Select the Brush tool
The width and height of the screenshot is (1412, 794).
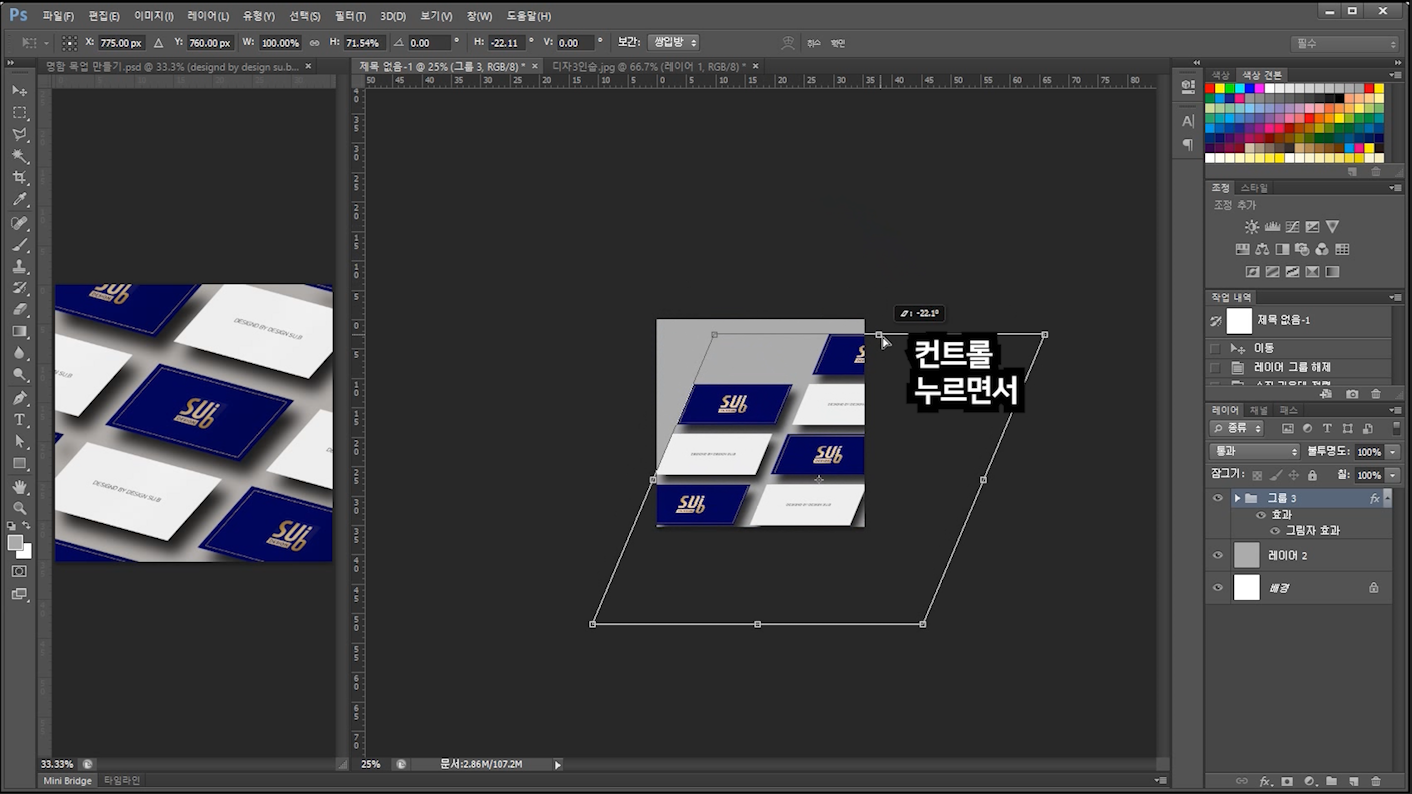tap(20, 245)
